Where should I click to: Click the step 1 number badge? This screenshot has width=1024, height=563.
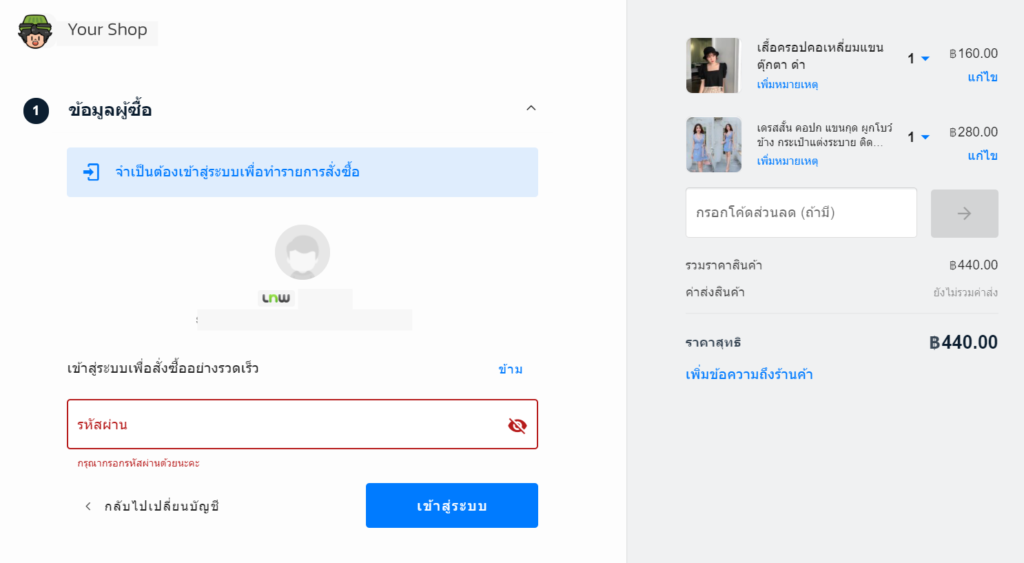36,110
